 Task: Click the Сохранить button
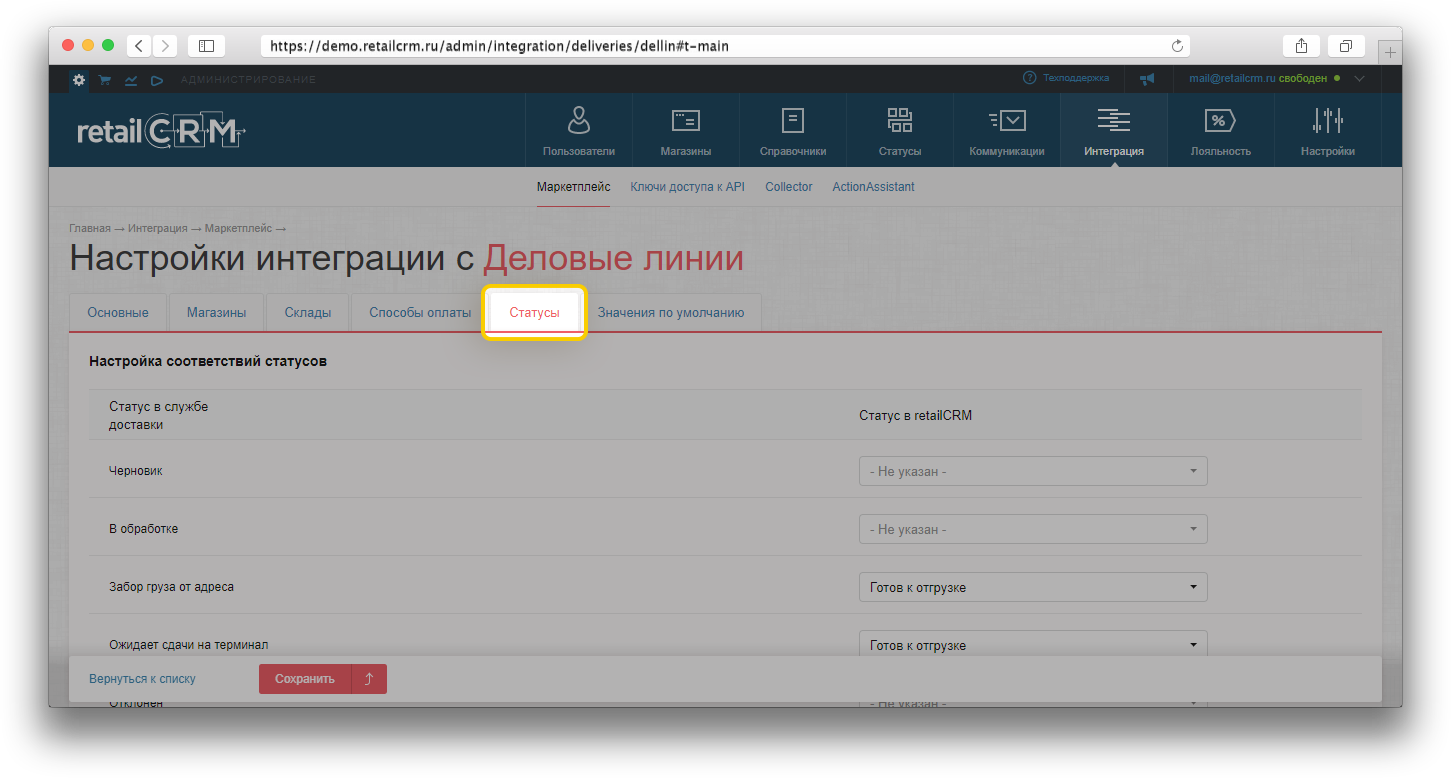pyautogui.click(x=305, y=679)
